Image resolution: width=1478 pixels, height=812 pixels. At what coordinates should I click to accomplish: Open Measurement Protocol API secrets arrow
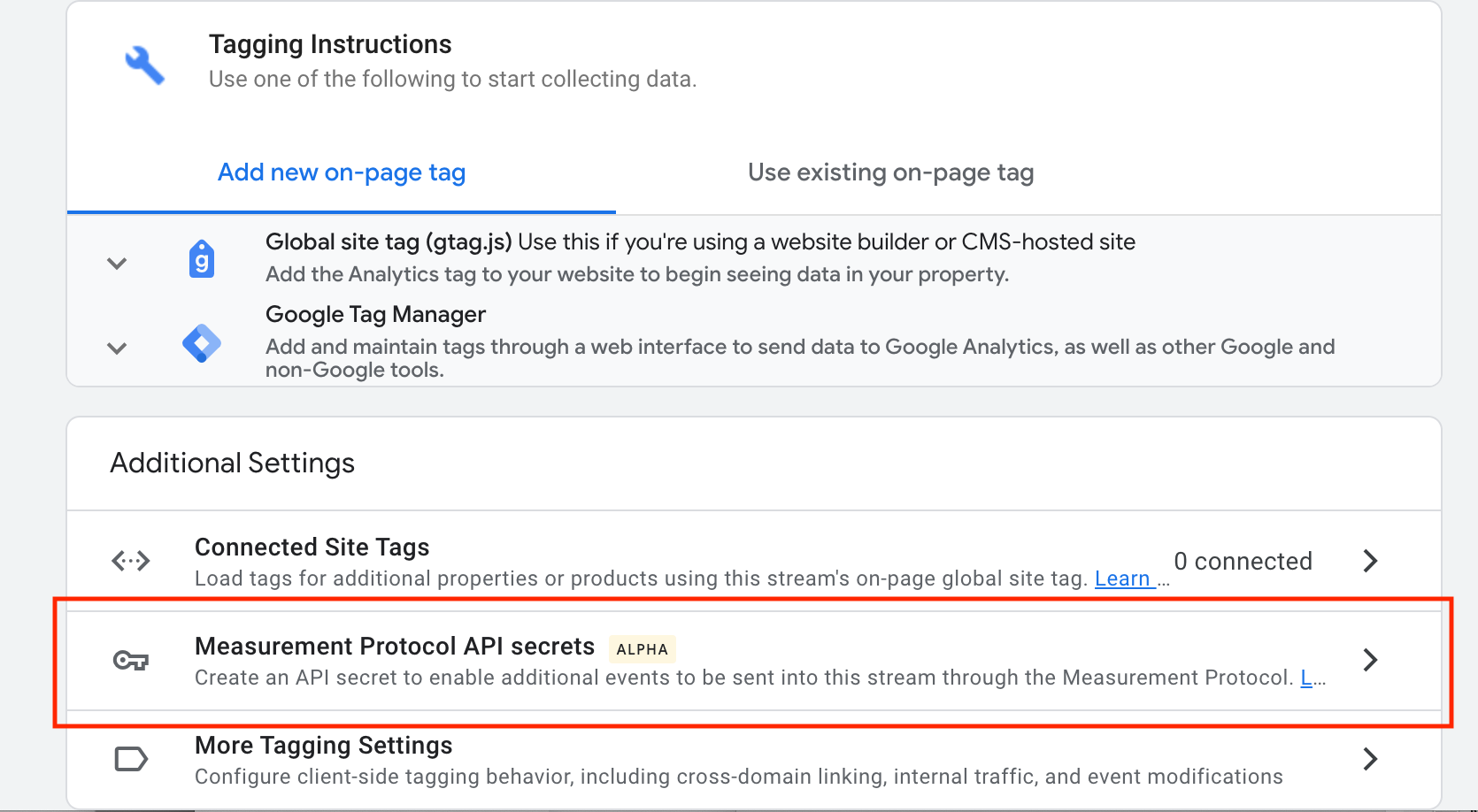click(1370, 660)
